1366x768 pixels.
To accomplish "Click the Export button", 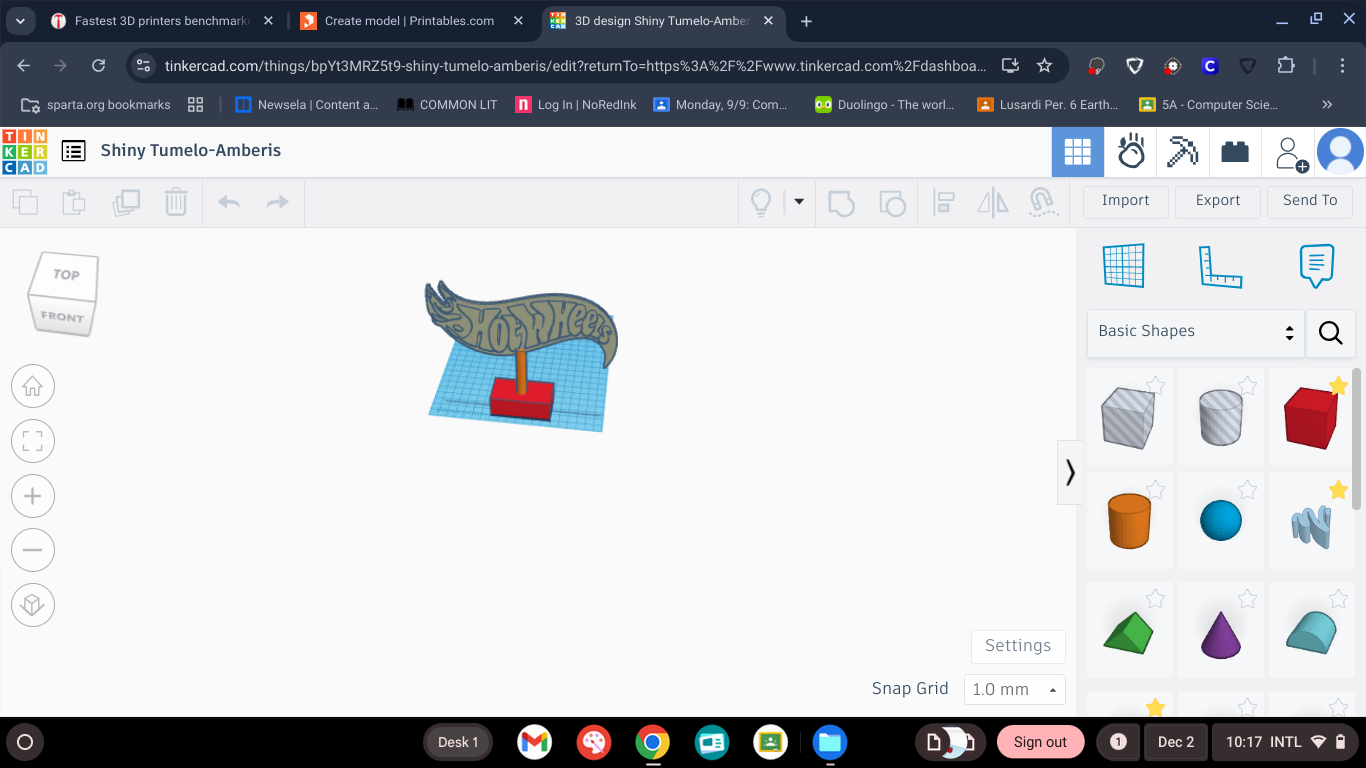I will [1218, 200].
